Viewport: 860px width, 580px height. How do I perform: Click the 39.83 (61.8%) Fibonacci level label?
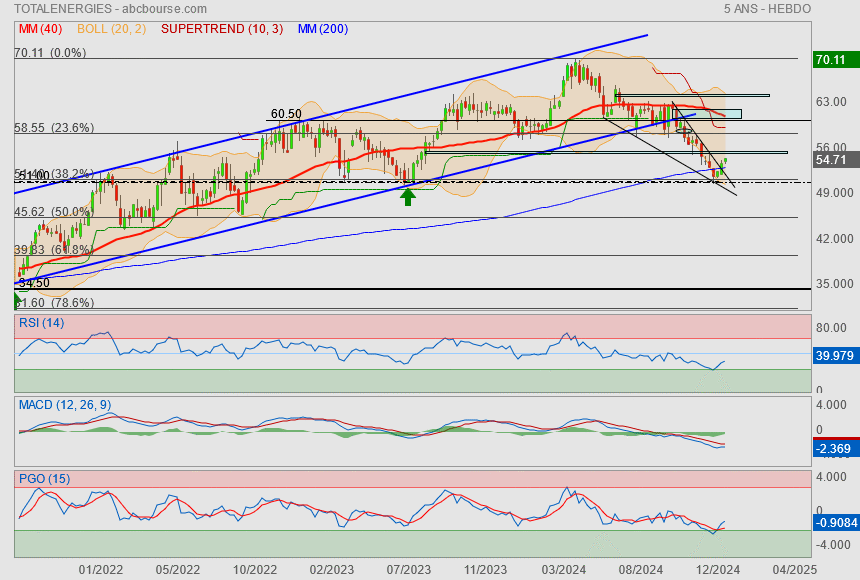(x=53, y=250)
